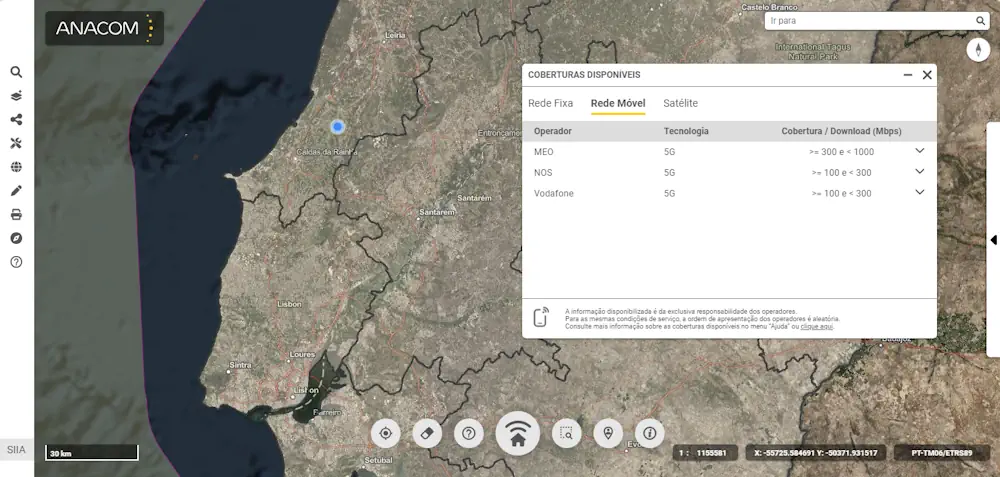Click the print icon in sidebar

(17, 214)
